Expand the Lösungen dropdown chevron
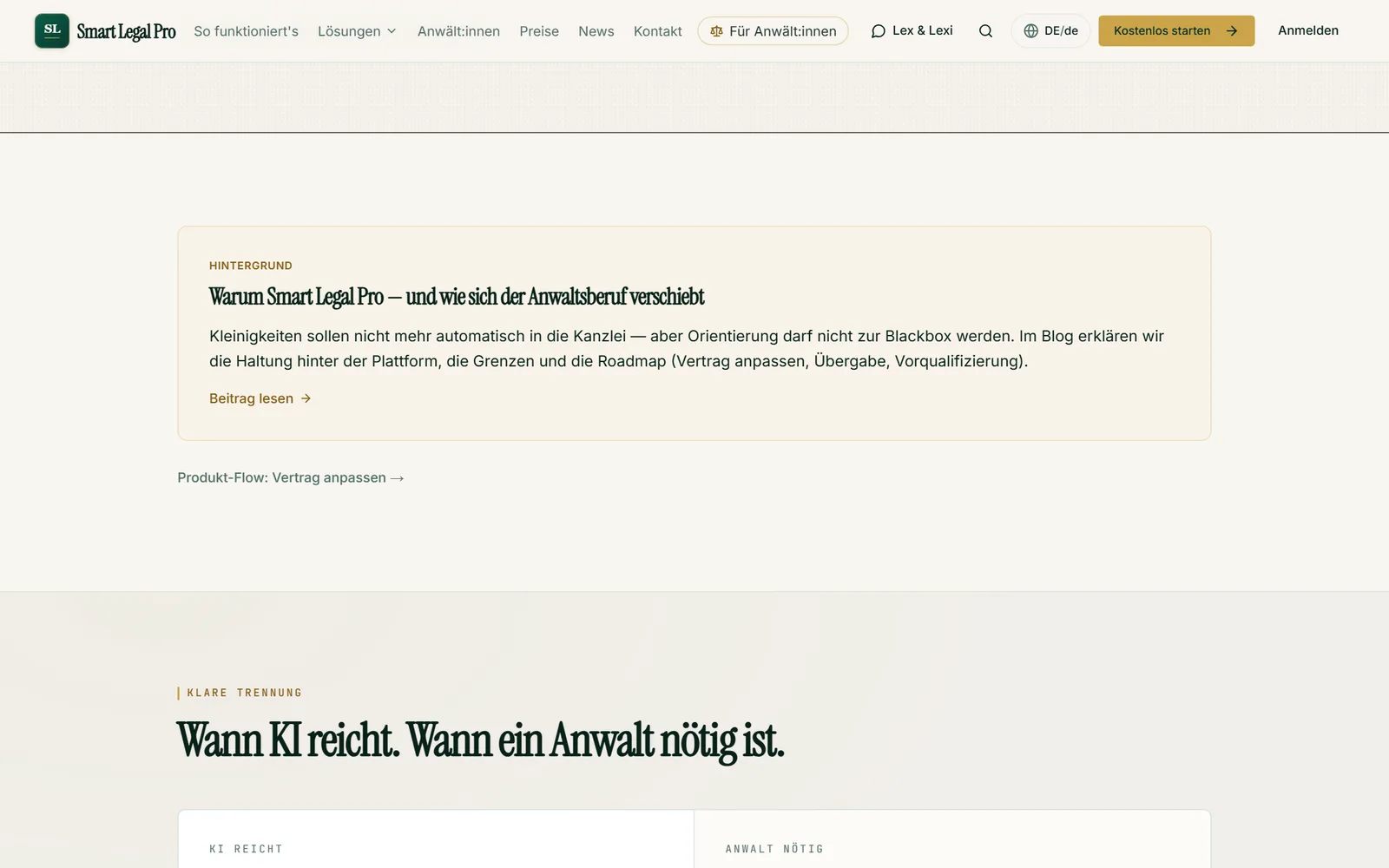Image resolution: width=1389 pixels, height=868 pixels. 392,31
